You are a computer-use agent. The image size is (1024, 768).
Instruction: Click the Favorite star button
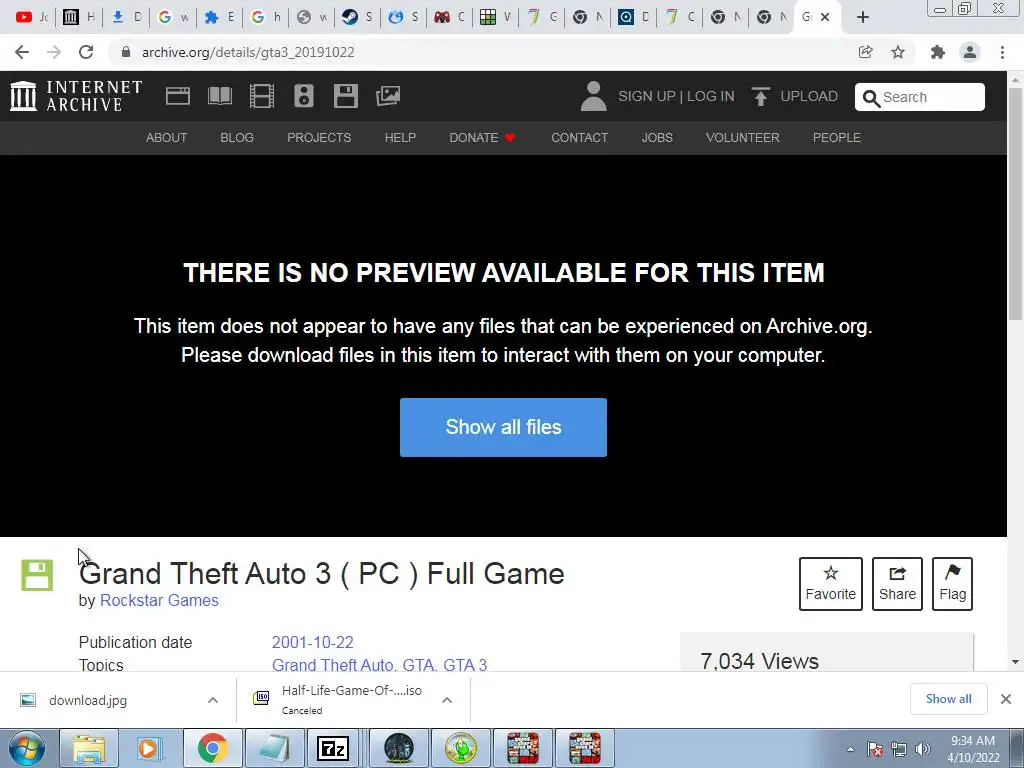pos(831,584)
